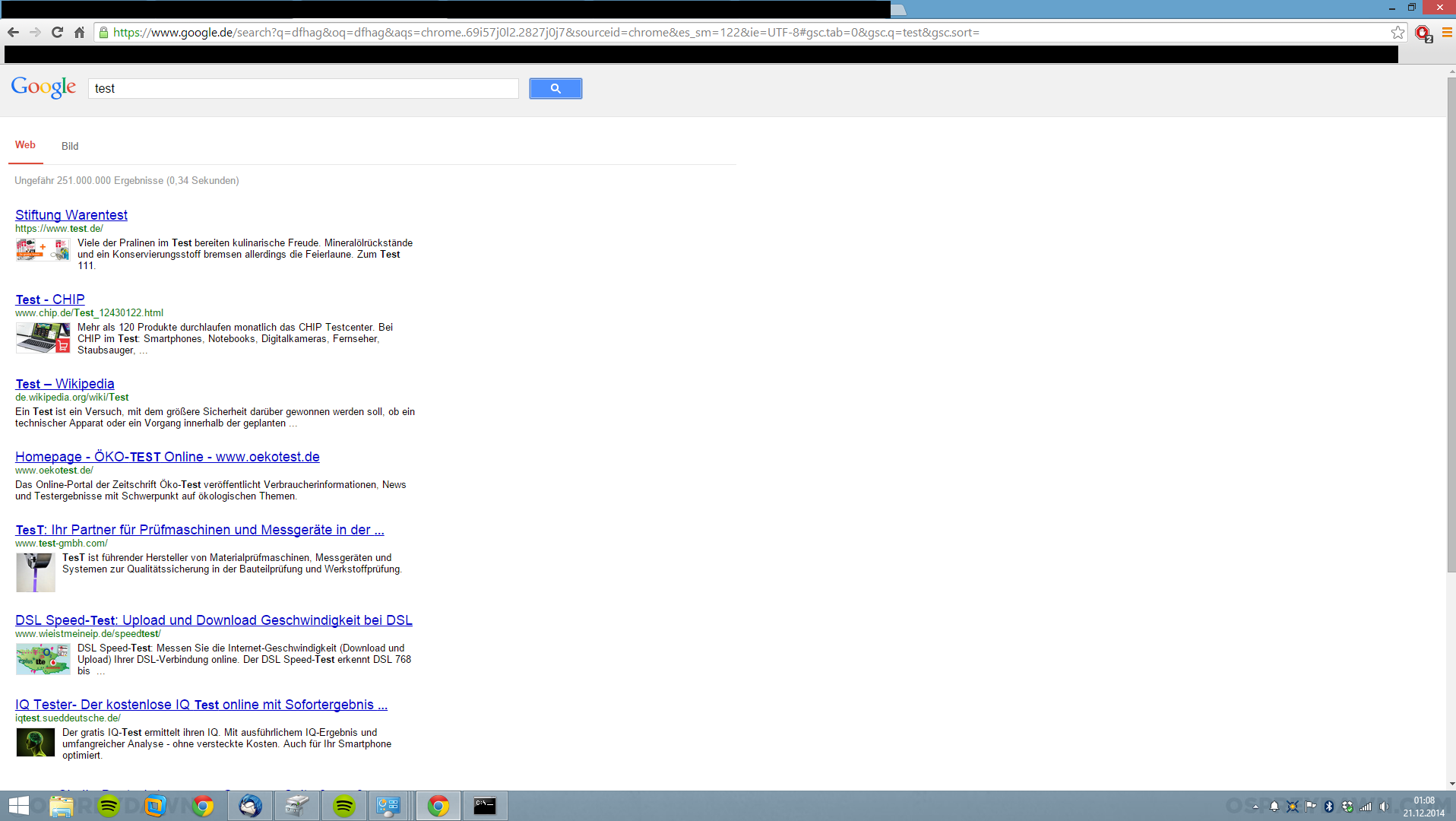Click the Google logo
The width and height of the screenshot is (1456, 821).
[43, 87]
